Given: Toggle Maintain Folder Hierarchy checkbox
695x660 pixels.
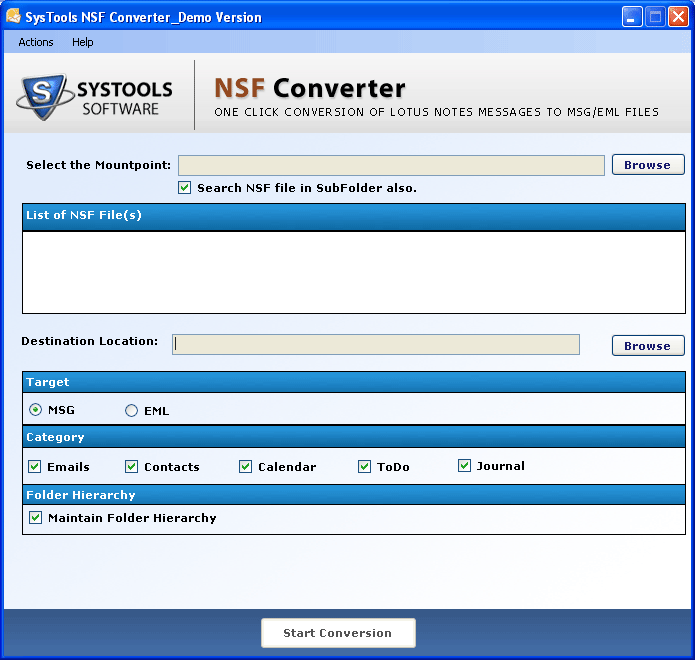Looking at the screenshot, I should (35, 517).
